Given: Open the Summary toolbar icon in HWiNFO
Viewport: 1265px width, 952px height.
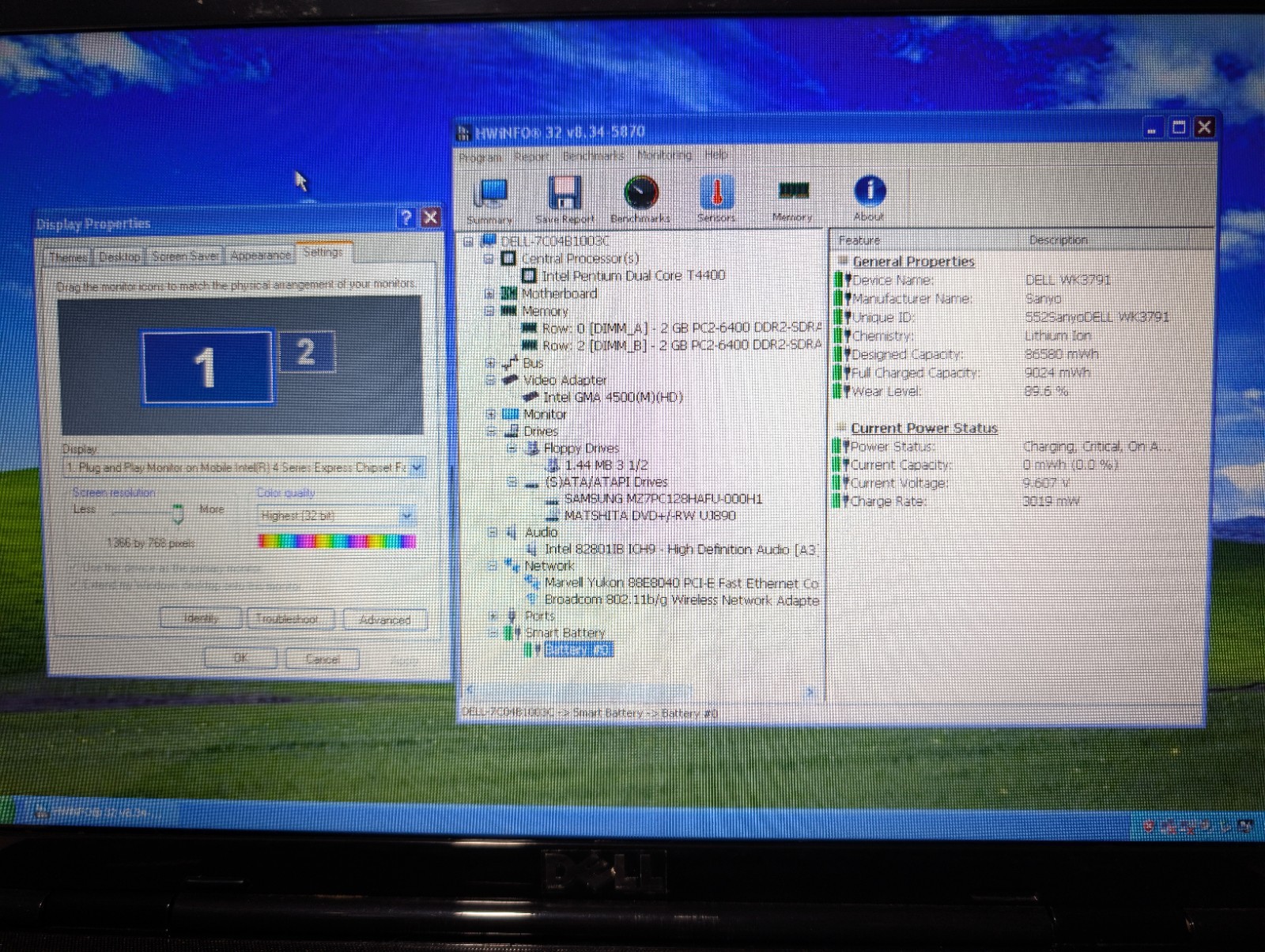Looking at the screenshot, I should pos(490,199).
